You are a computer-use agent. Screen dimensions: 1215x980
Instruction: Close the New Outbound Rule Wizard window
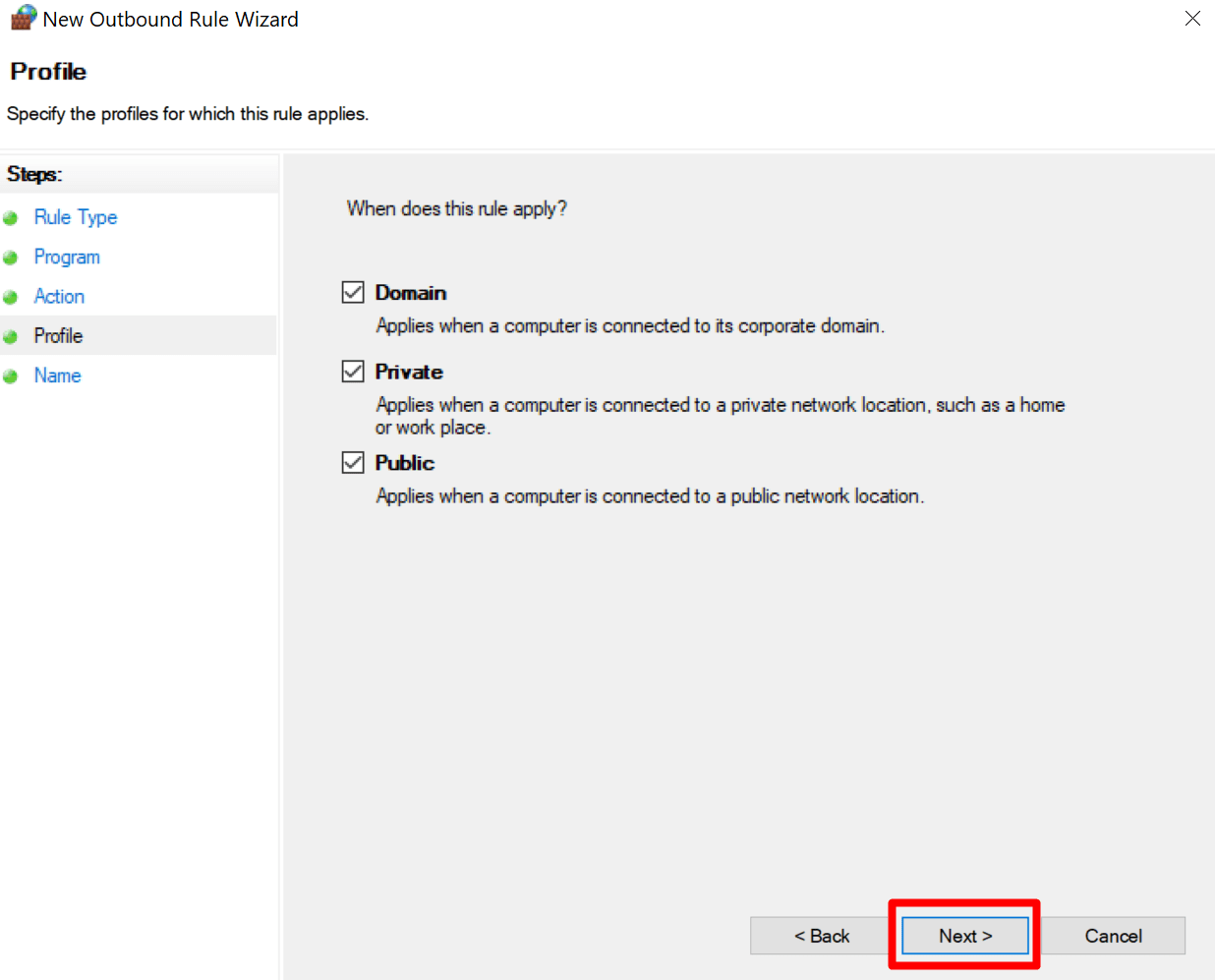[1192, 19]
